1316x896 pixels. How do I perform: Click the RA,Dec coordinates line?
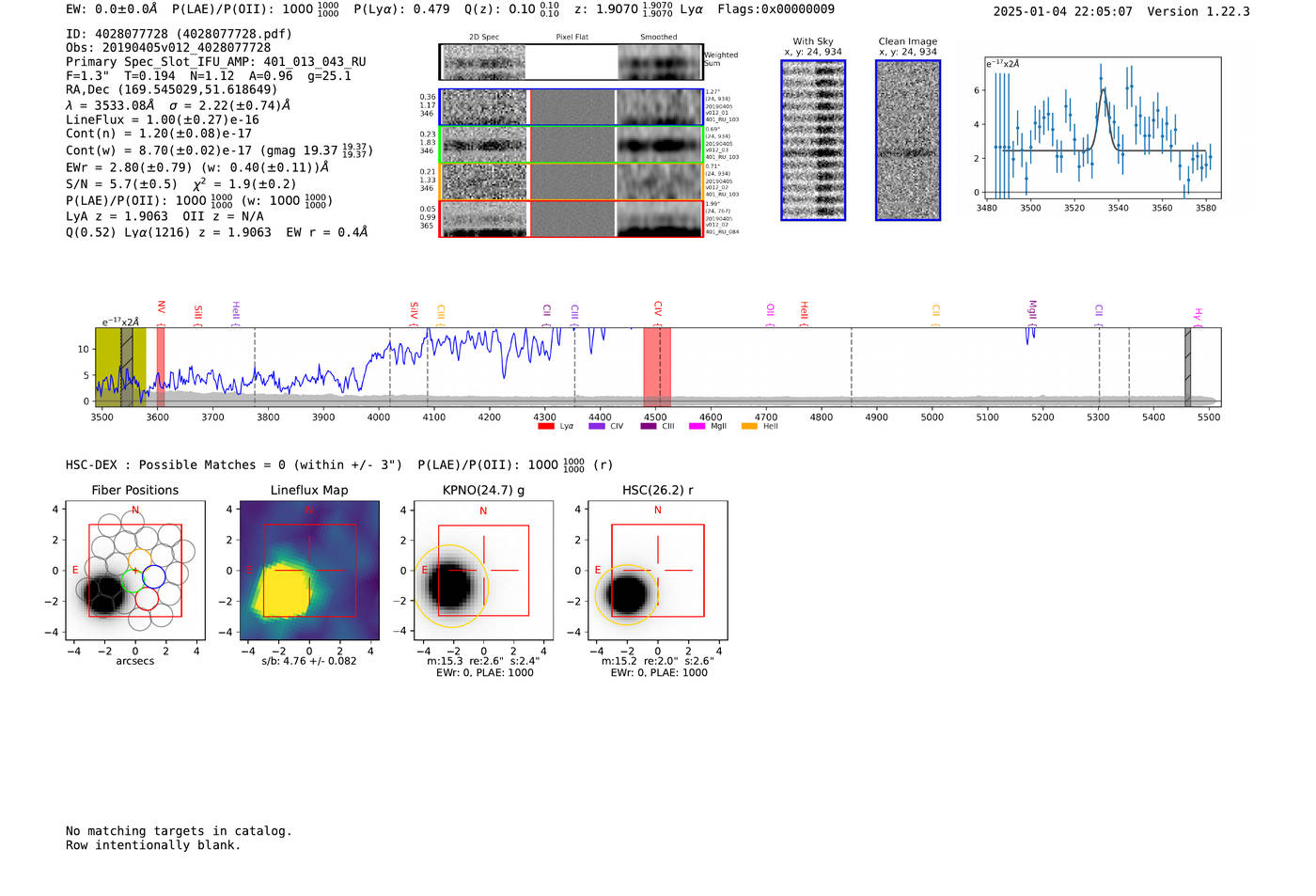pos(172,90)
